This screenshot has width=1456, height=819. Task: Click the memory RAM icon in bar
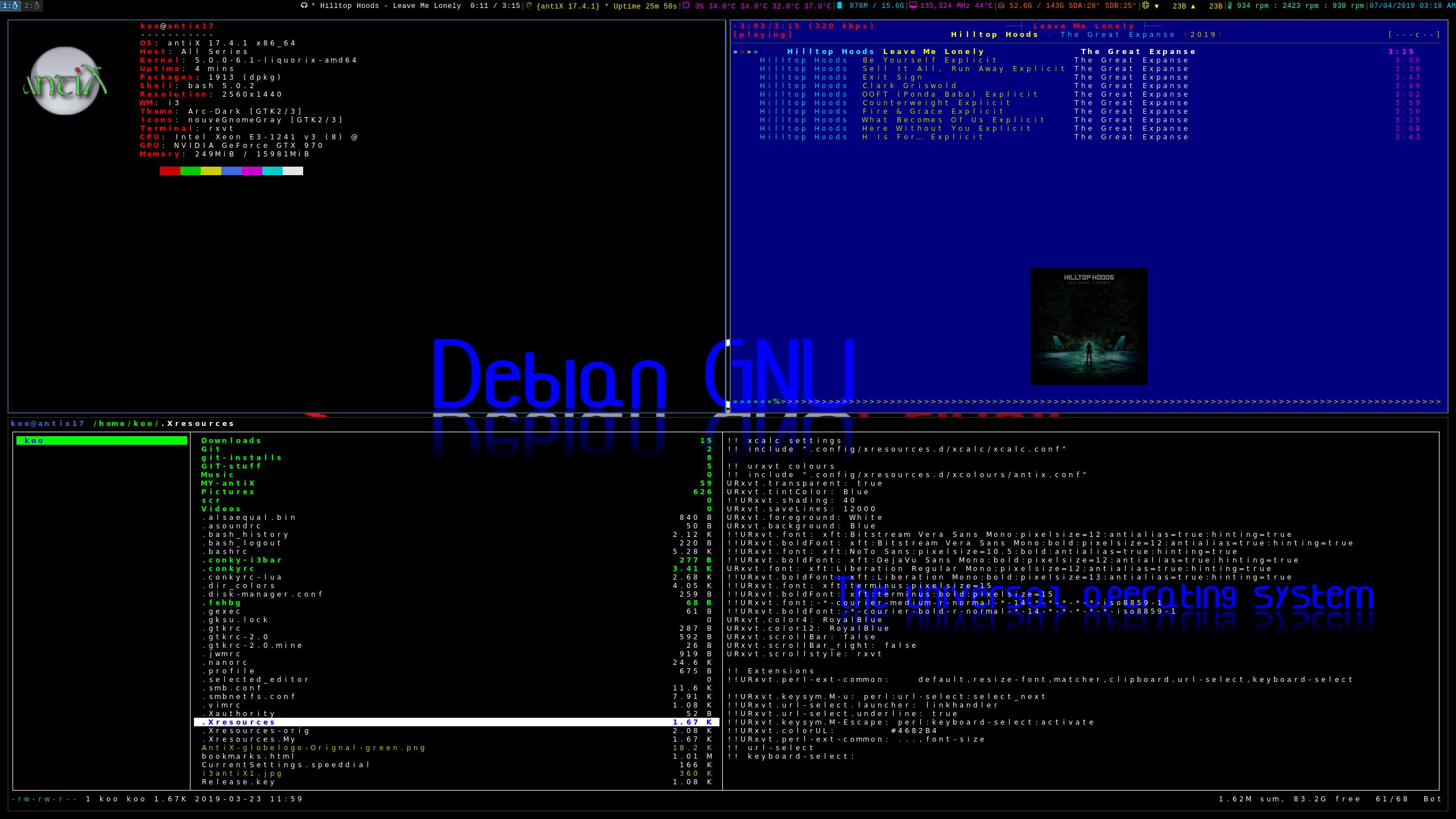coord(839,6)
